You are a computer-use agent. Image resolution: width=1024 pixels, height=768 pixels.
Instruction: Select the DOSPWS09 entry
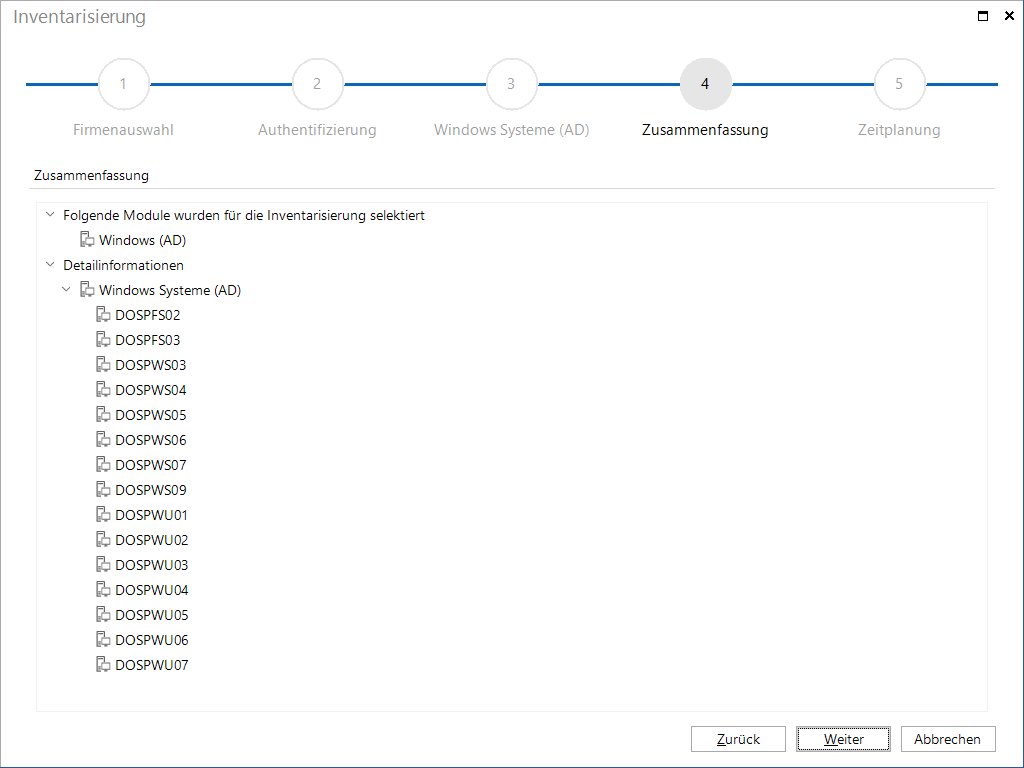coord(151,490)
